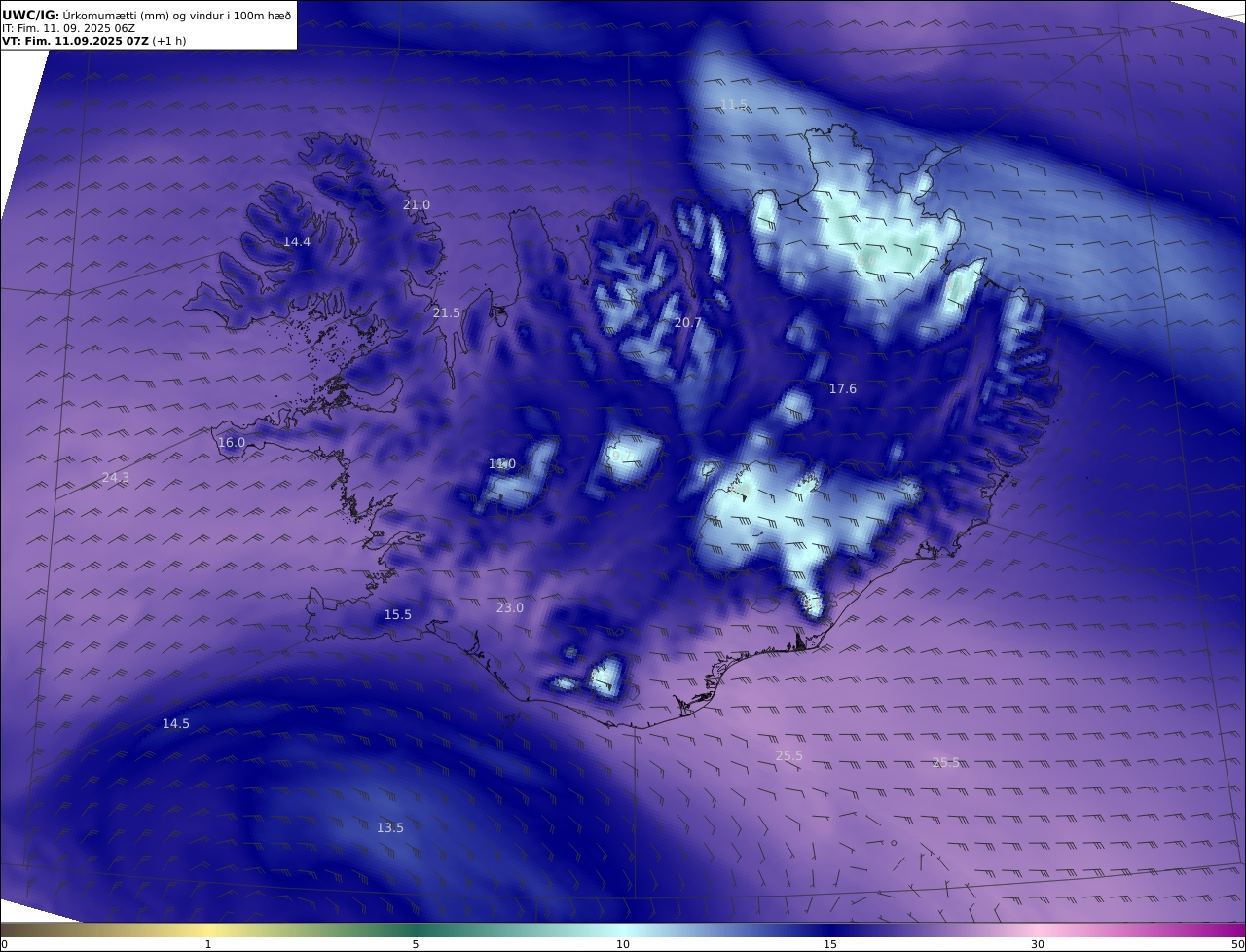Image resolution: width=1246 pixels, height=952 pixels.
Task: Click the 16.0 value label
Action: pyautogui.click(x=231, y=442)
